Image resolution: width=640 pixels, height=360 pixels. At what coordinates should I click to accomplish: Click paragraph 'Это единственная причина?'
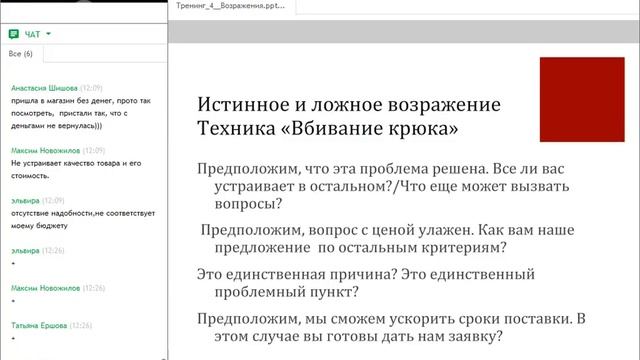pos(366,283)
